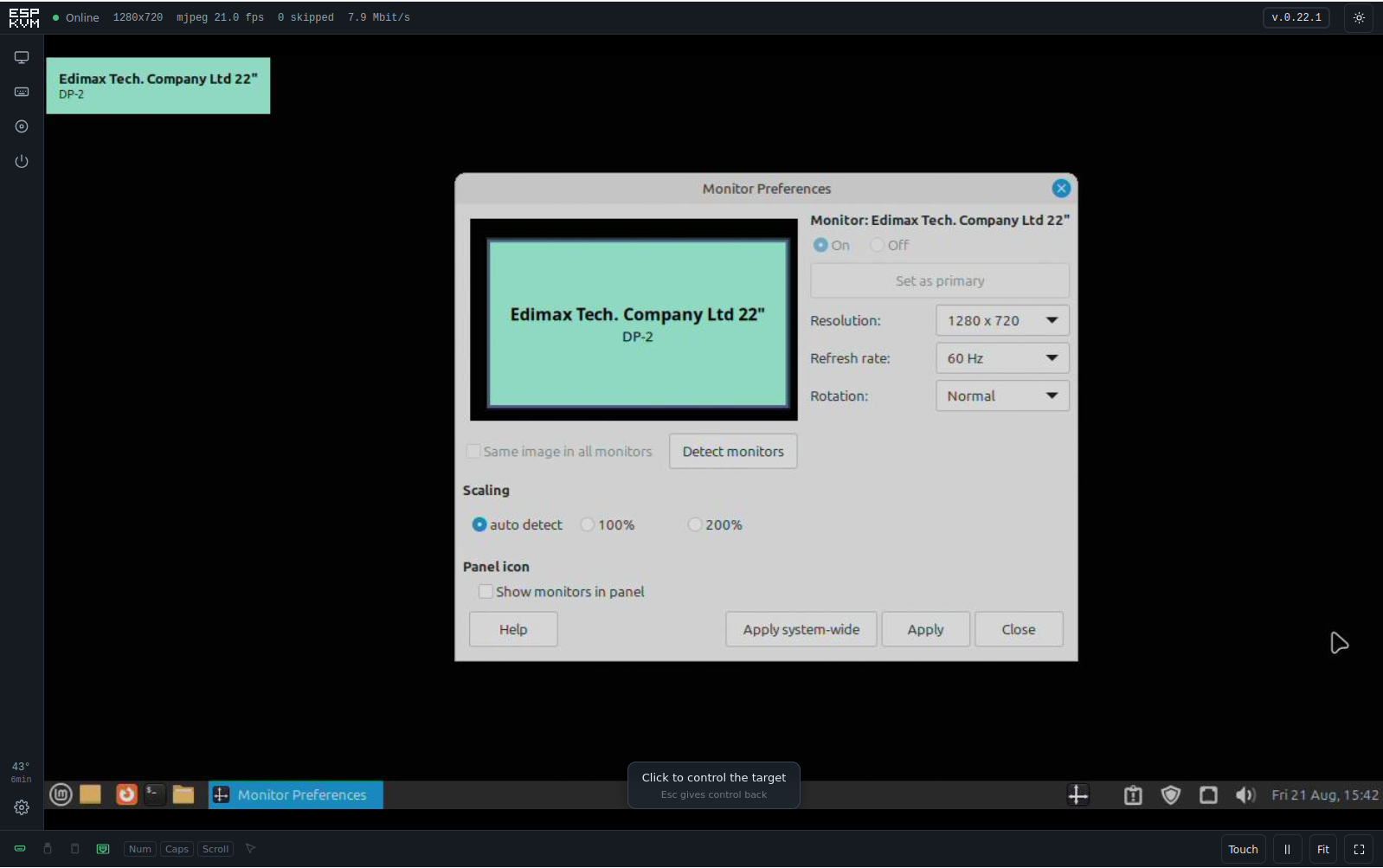Viewport: 1383px width, 868px height.
Task: Open the Refresh rate dropdown
Action: (x=1002, y=358)
